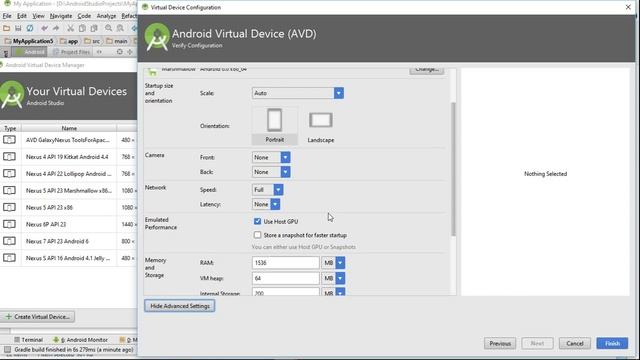Click device icon of Nexus 4 API 22 Lollipop row
The width and height of the screenshot is (640, 360).
pos(9,173)
